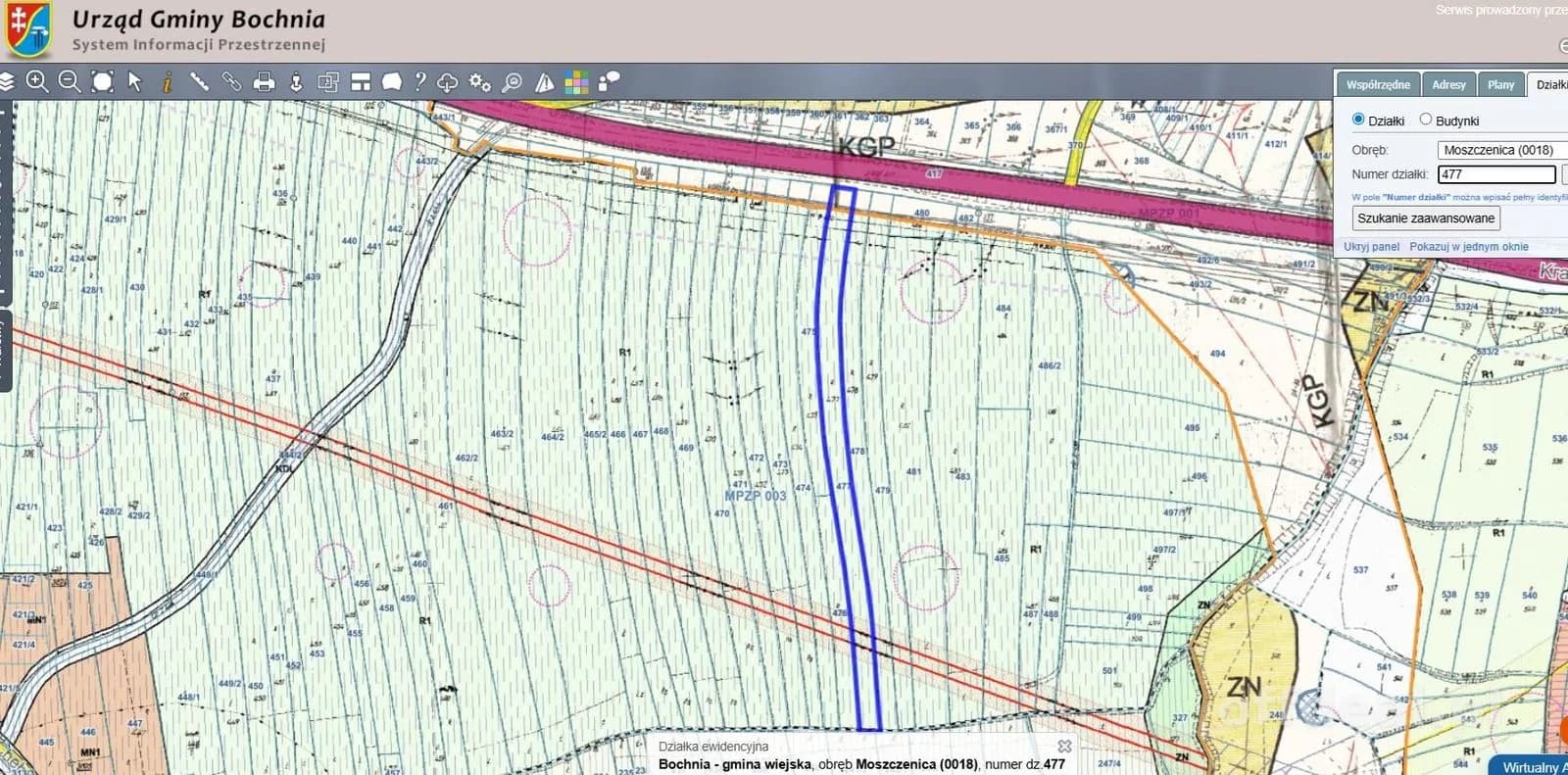Select the zoom in magnifier tool

(x=37, y=81)
